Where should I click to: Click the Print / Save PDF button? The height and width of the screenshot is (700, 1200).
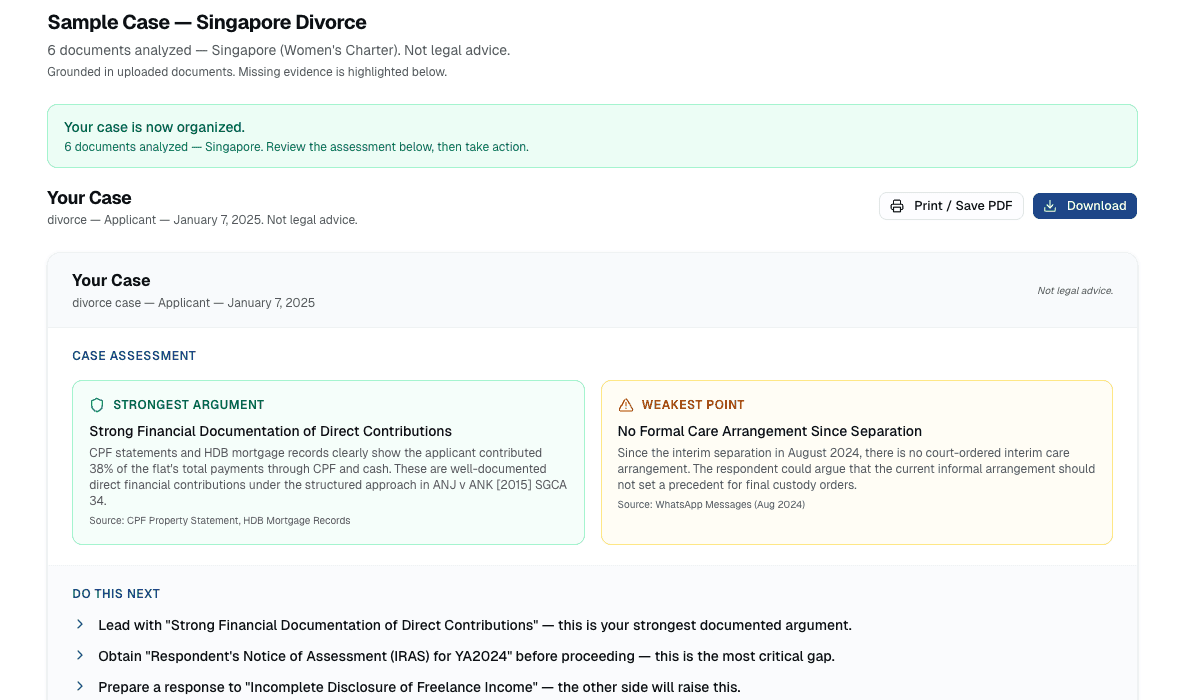pyautogui.click(x=951, y=205)
